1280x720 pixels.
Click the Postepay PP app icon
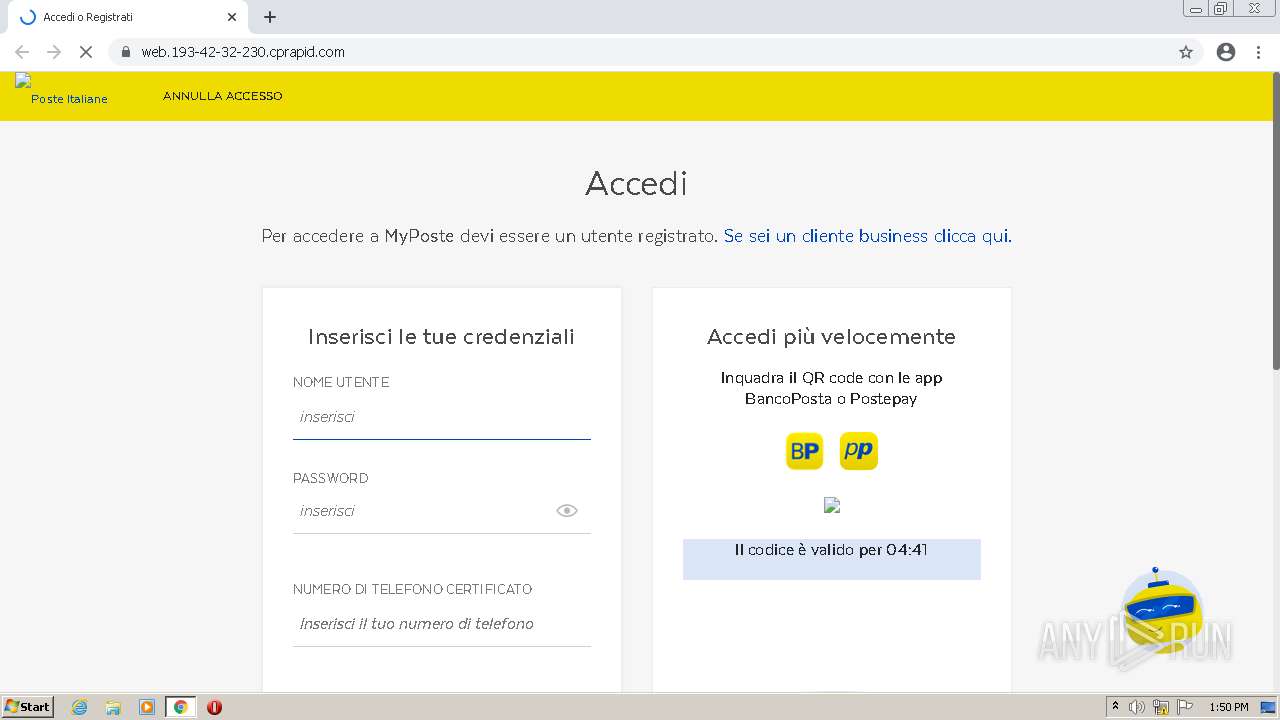click(858, 451)
